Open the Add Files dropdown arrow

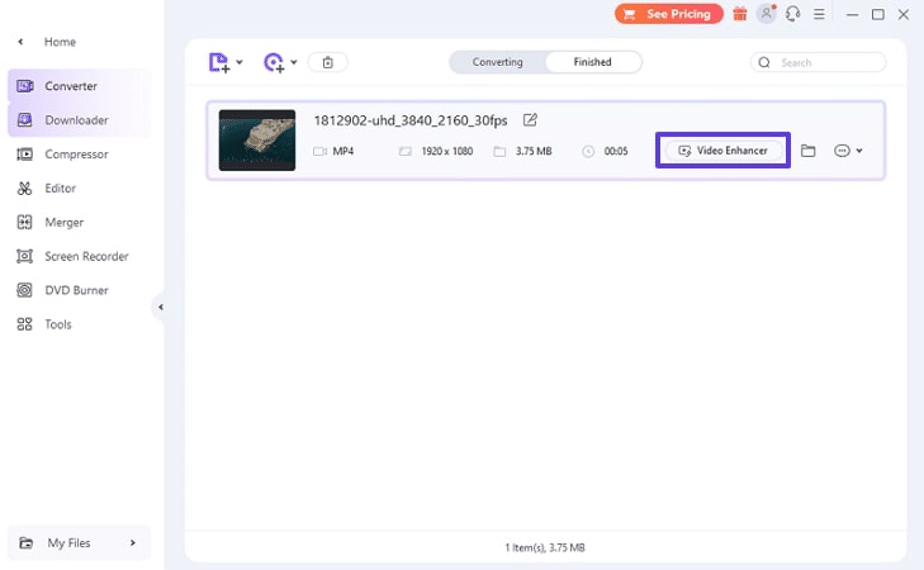(239, 62)
